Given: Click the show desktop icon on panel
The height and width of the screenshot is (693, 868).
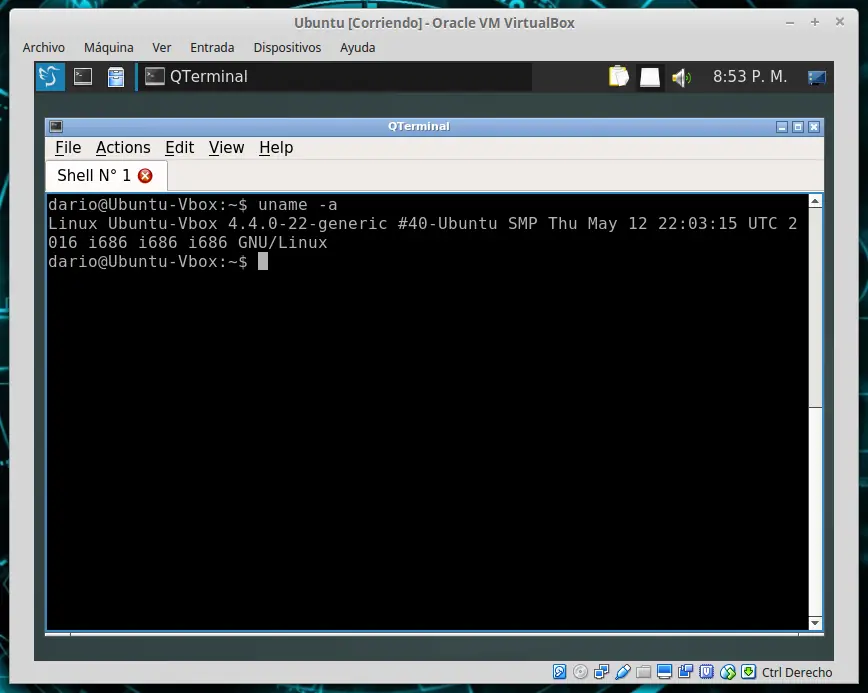Looking at the screenshot, I should tap(817, 77).
